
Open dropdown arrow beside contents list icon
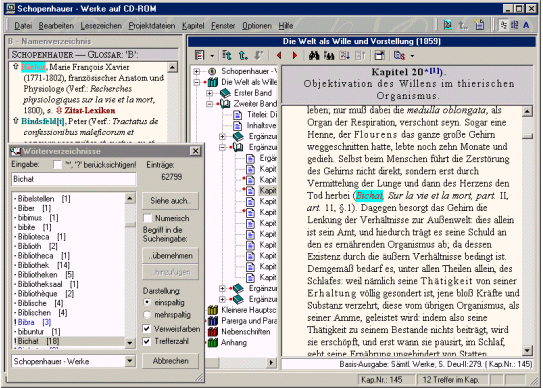click(x=212, y=56)
